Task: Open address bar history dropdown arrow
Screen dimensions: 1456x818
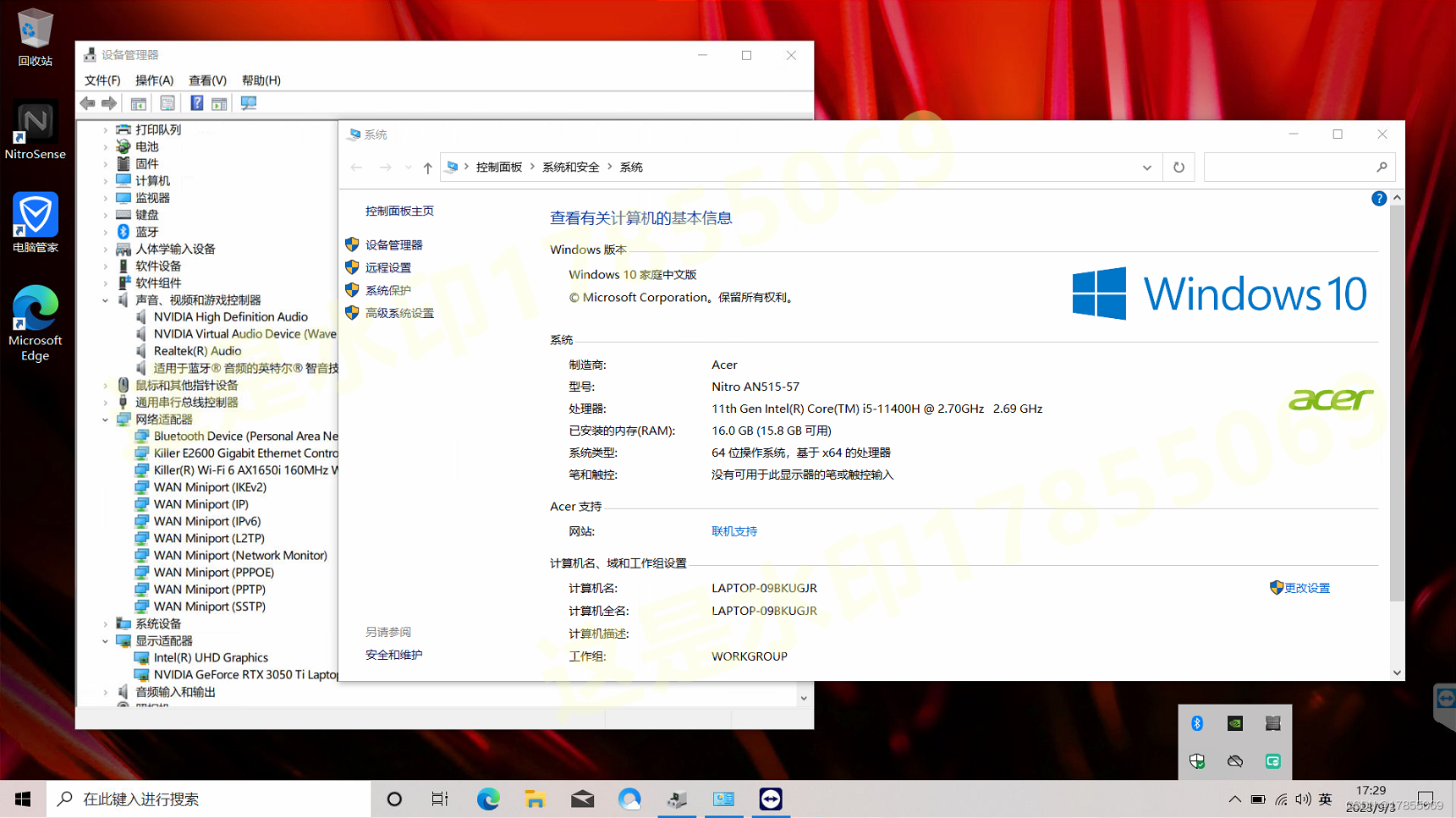Action: coord(1147,167)
